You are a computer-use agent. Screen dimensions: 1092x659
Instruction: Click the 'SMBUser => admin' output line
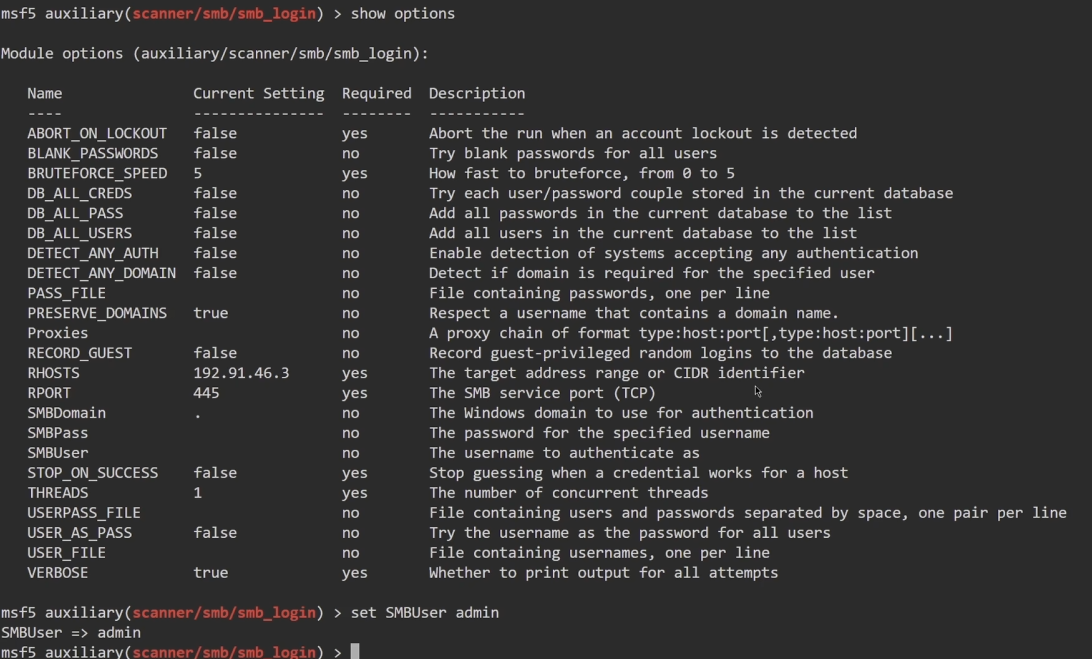[71, 632]
